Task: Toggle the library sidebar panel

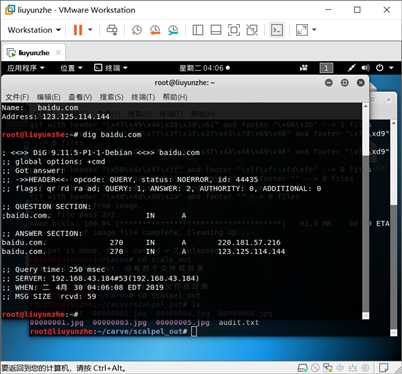Action: (x=198, y=30)
